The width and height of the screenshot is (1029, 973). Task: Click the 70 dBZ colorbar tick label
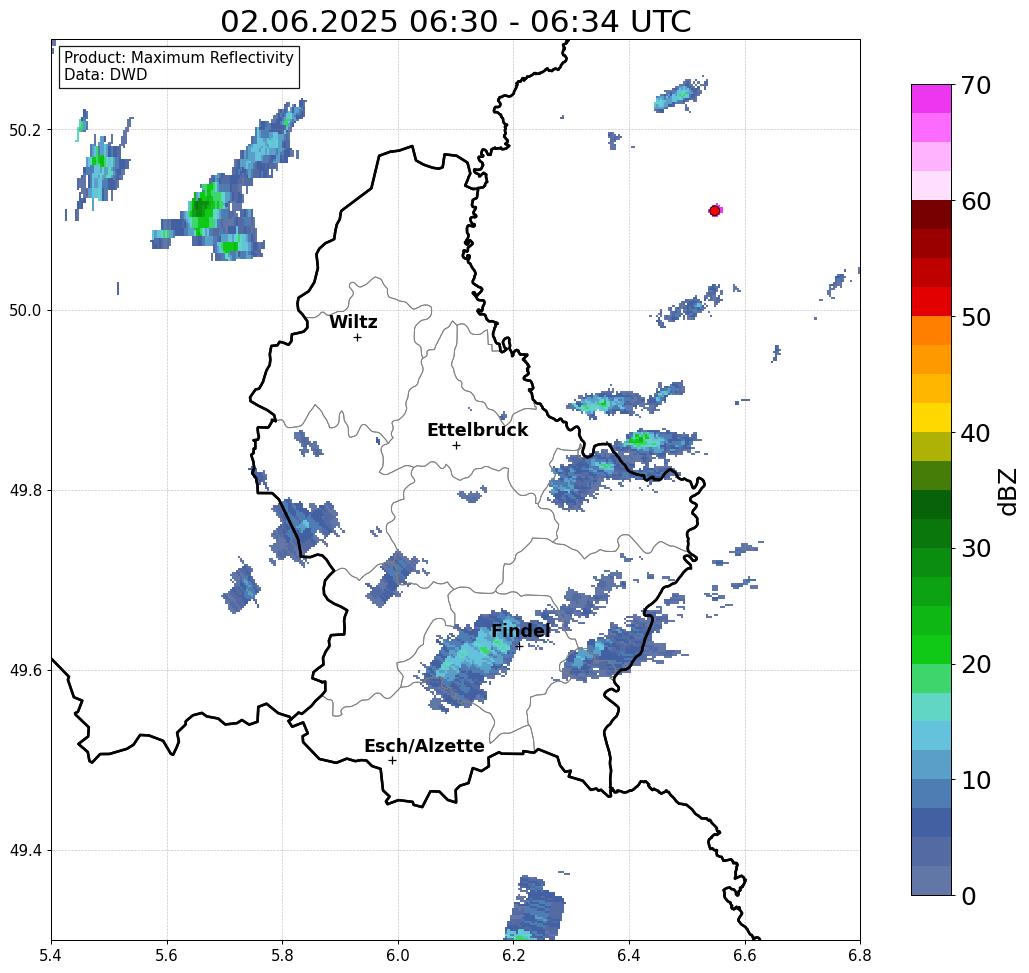[975, 85]
